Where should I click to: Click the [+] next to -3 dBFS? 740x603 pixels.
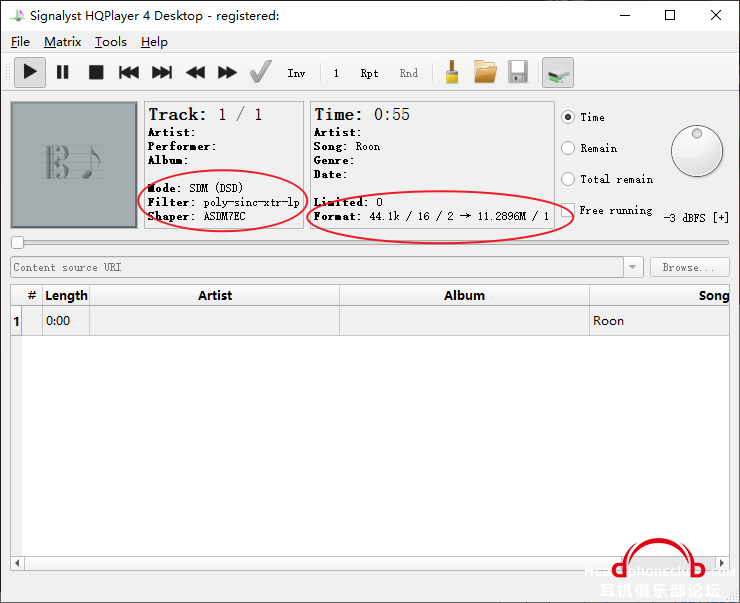tap(721, 218)
